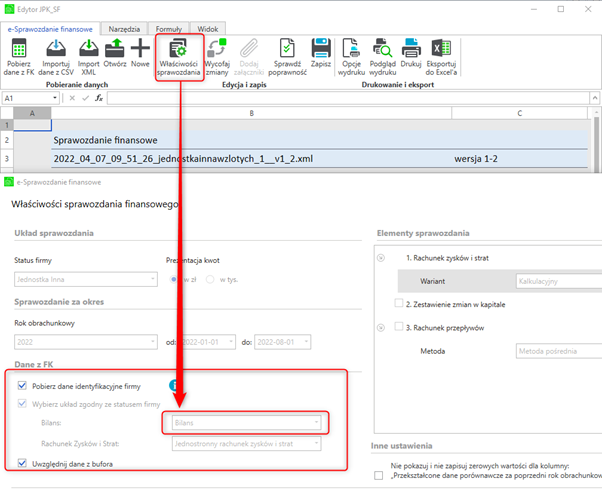602x494 pixels.
Task: Click Edytor JPK_SF app icon in title bar
Action: click(9, 9)
